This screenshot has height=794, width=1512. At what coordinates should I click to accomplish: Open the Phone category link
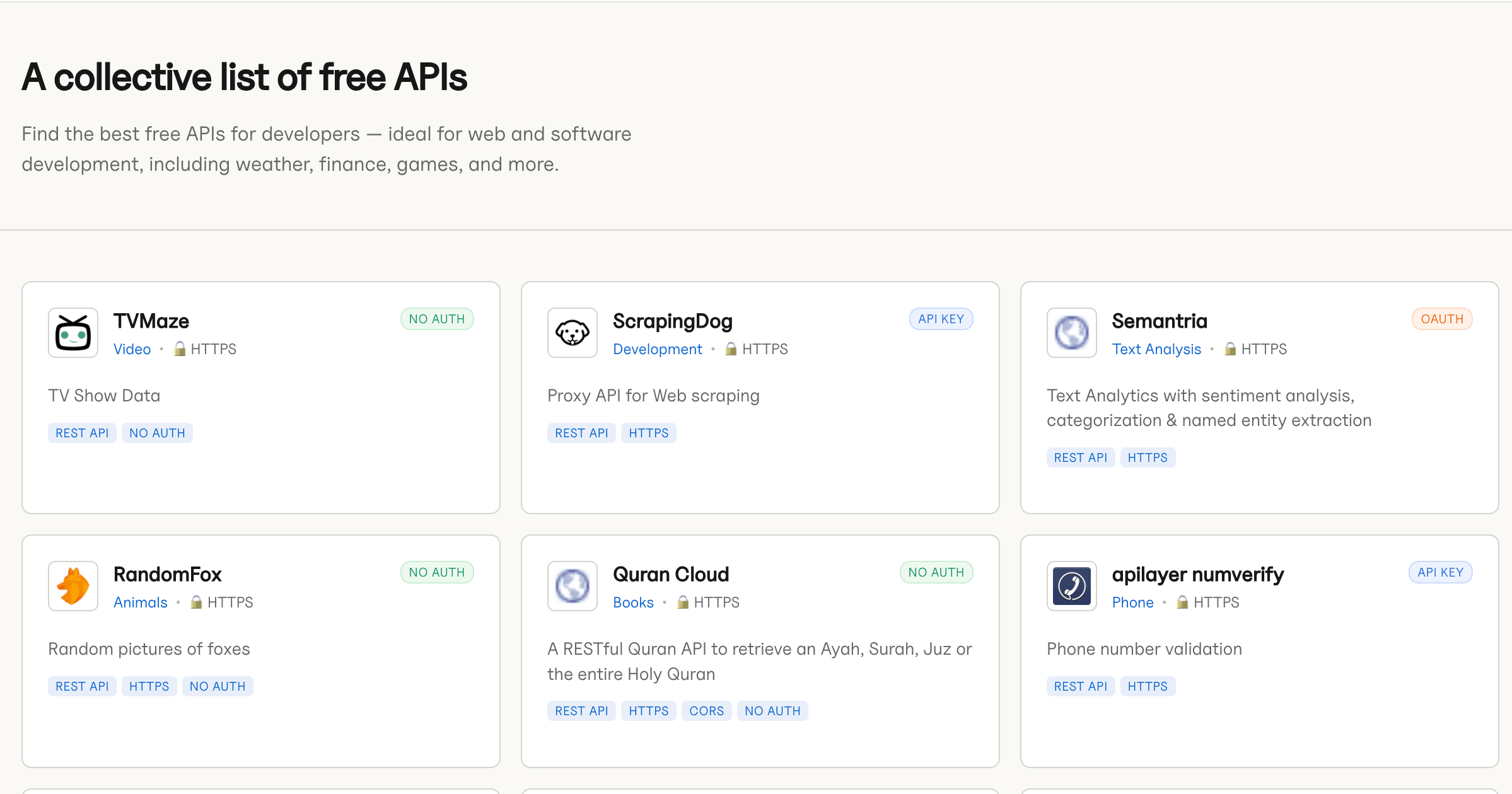[x=1132, y=602]
